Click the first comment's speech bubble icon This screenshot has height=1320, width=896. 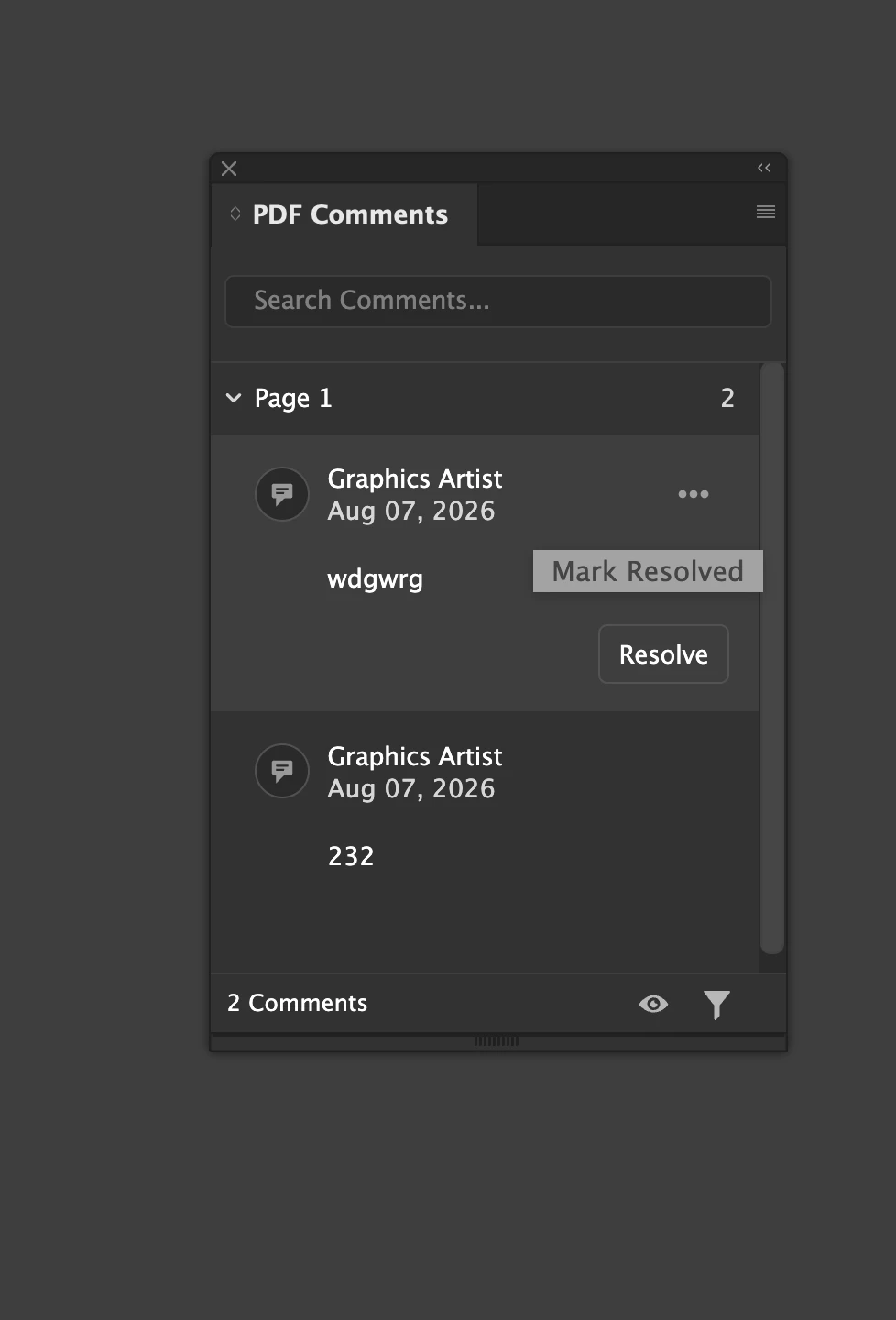coord(282,494)
